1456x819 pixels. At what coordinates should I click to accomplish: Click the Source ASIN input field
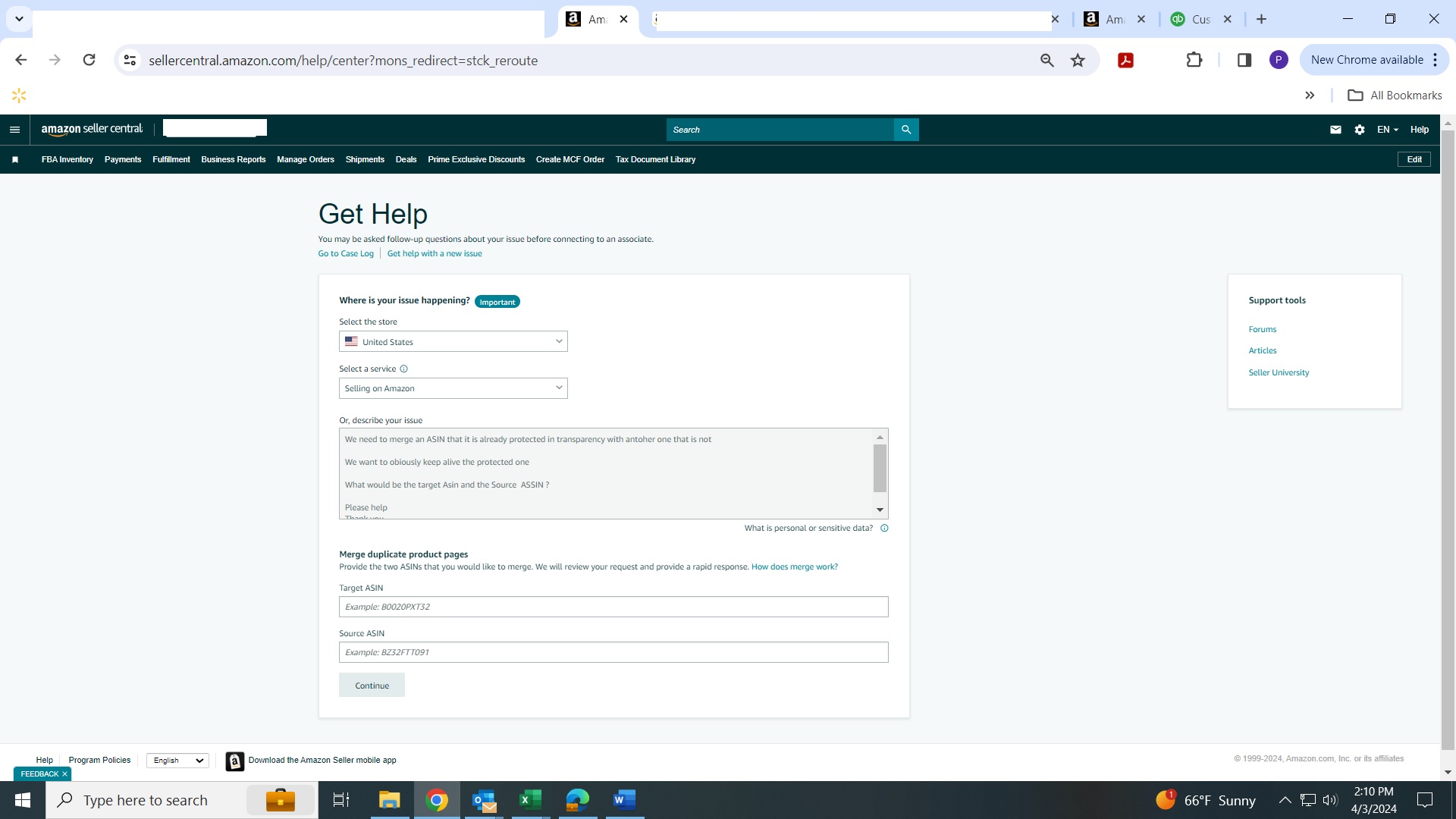click(x=613, y=652)
